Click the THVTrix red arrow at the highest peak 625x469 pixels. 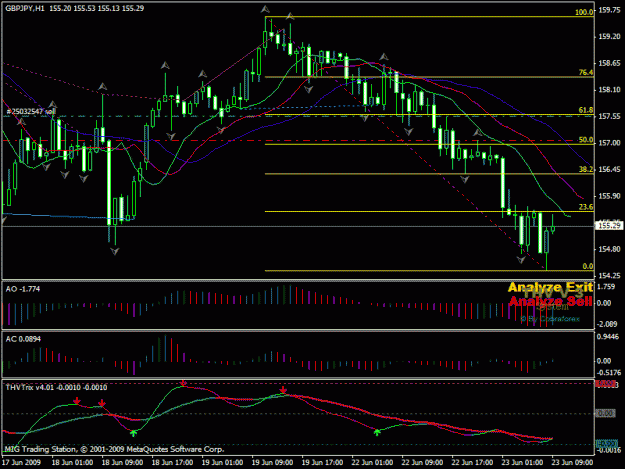tap(183, 383)
